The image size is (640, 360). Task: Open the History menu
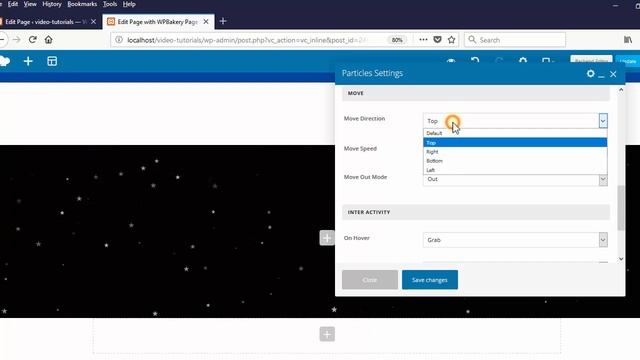coord(52,4)
